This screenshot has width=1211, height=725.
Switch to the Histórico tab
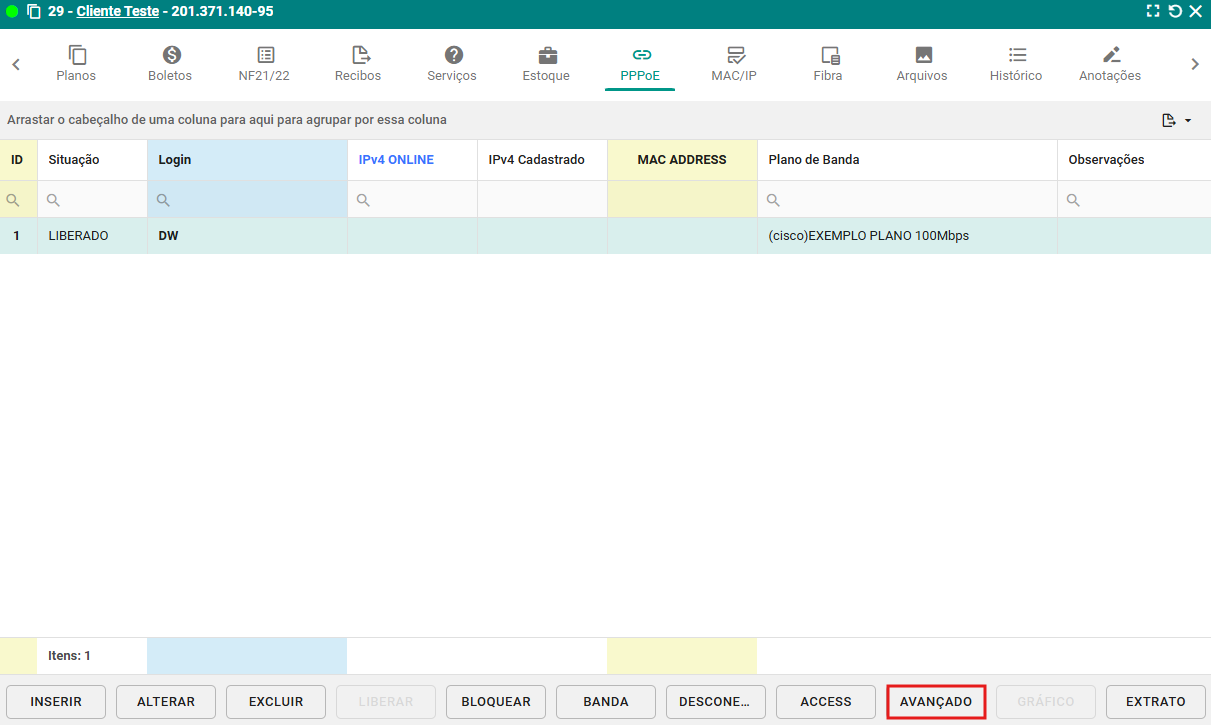1016,64
